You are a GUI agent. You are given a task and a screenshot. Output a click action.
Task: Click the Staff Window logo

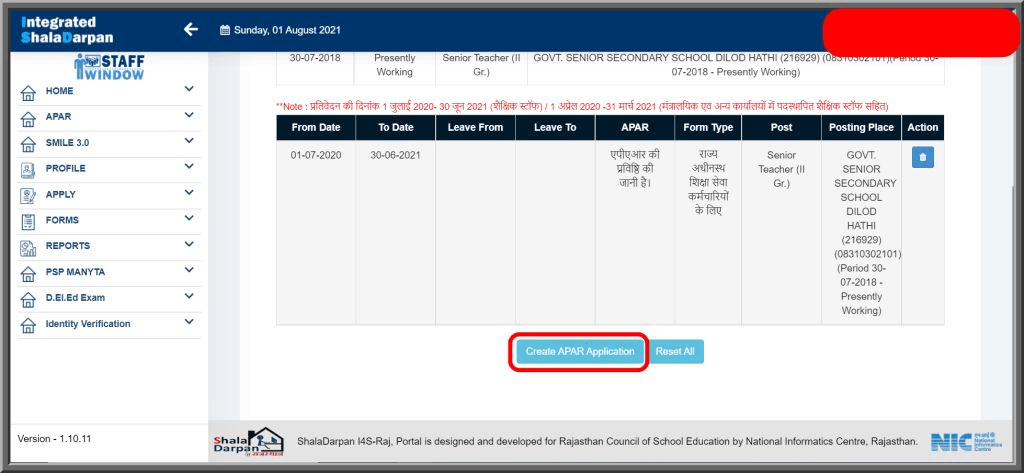(x=109, y=67)
